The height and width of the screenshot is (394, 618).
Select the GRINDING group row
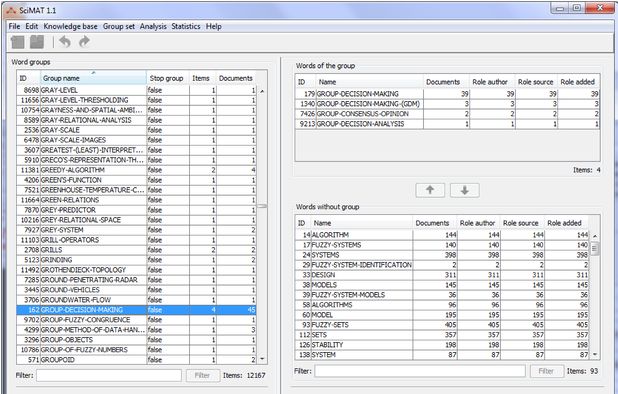[x=136, y=260]
